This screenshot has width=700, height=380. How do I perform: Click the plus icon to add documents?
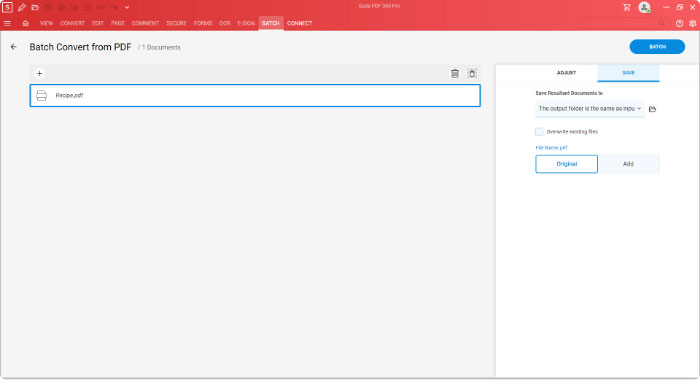tap(39, 73)
